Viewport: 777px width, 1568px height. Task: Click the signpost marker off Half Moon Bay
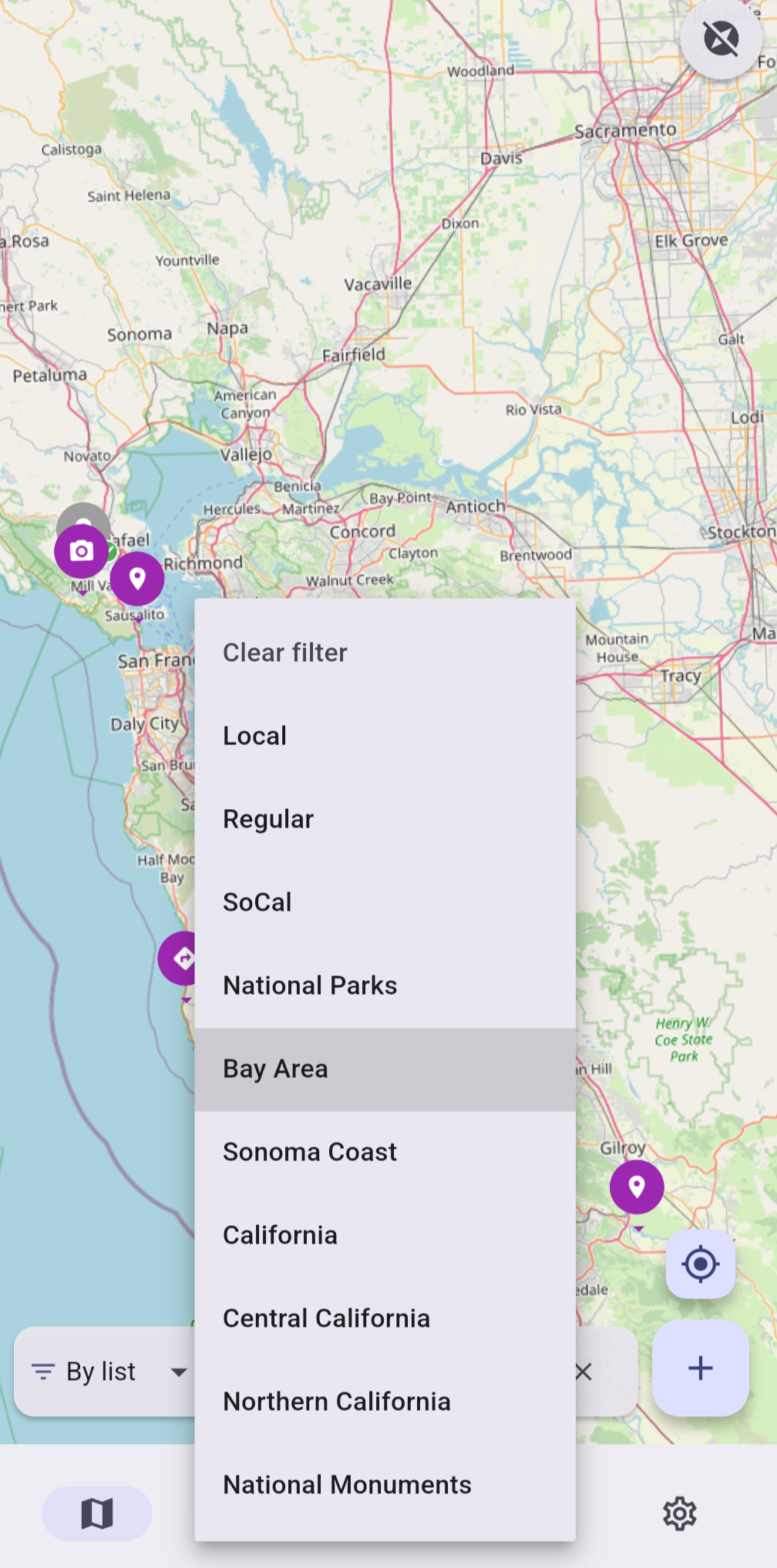[x=180, y=957]
